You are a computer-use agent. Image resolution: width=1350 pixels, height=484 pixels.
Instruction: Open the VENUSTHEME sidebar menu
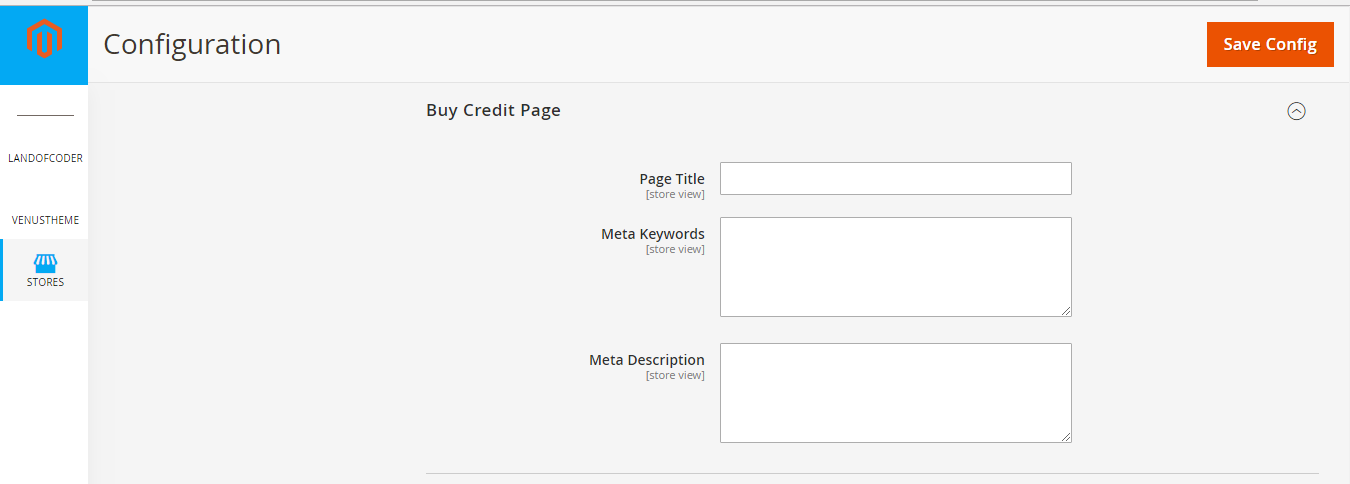[45, 220]
